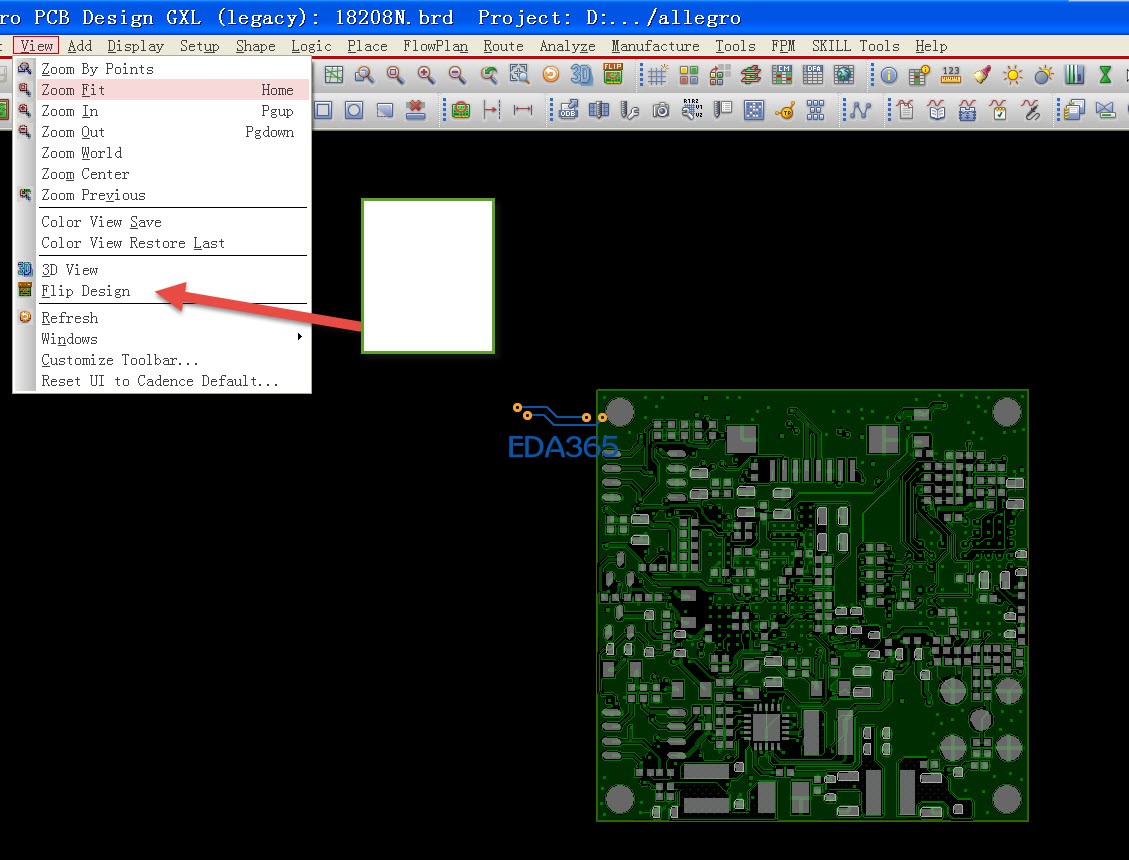Open the Constraint Manager (CM) icon
1129x860 pixels.
(782, 75)
